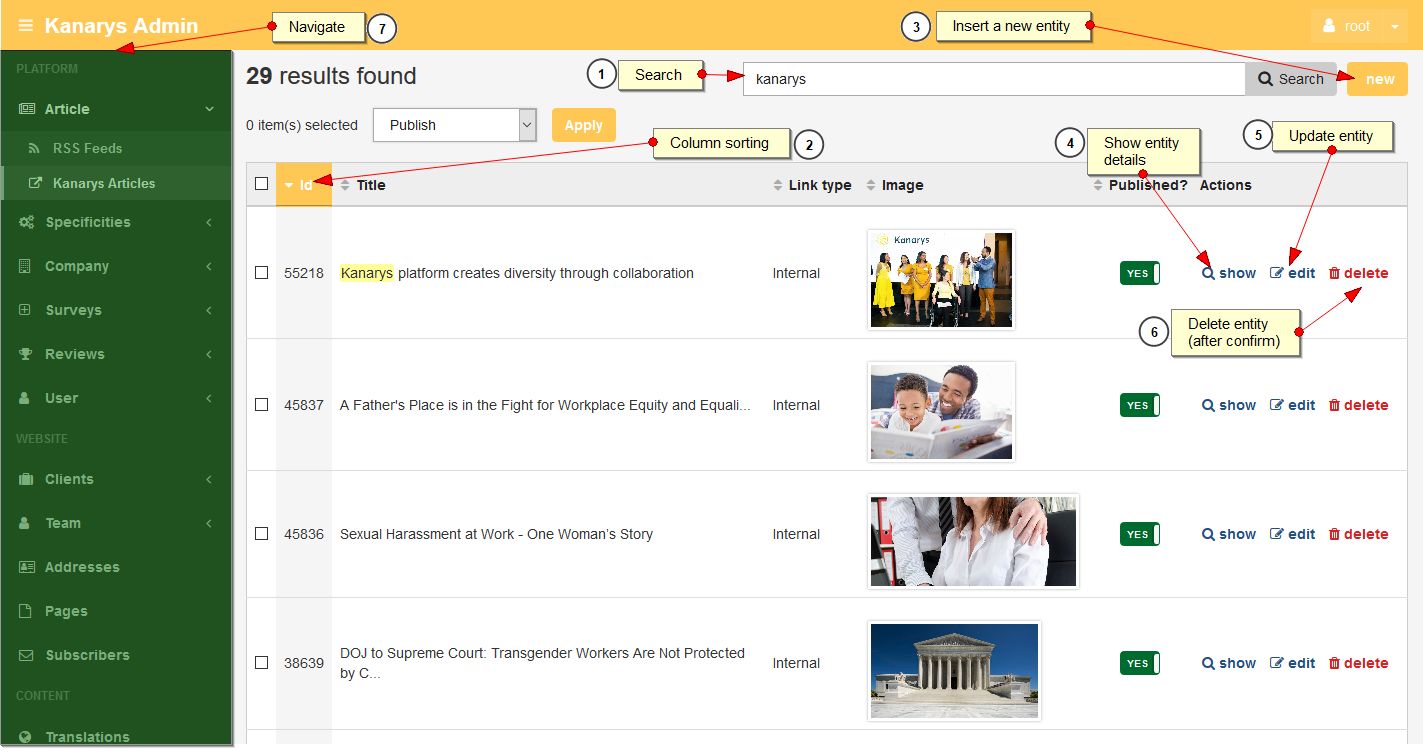Toggle the hamburger navigation menu icon

tap(26, 26)
